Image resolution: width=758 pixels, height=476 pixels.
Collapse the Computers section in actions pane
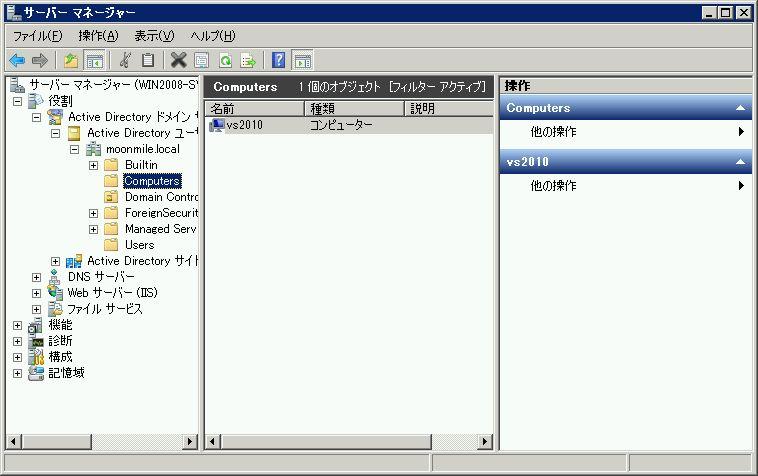click(x=740, y=108)
